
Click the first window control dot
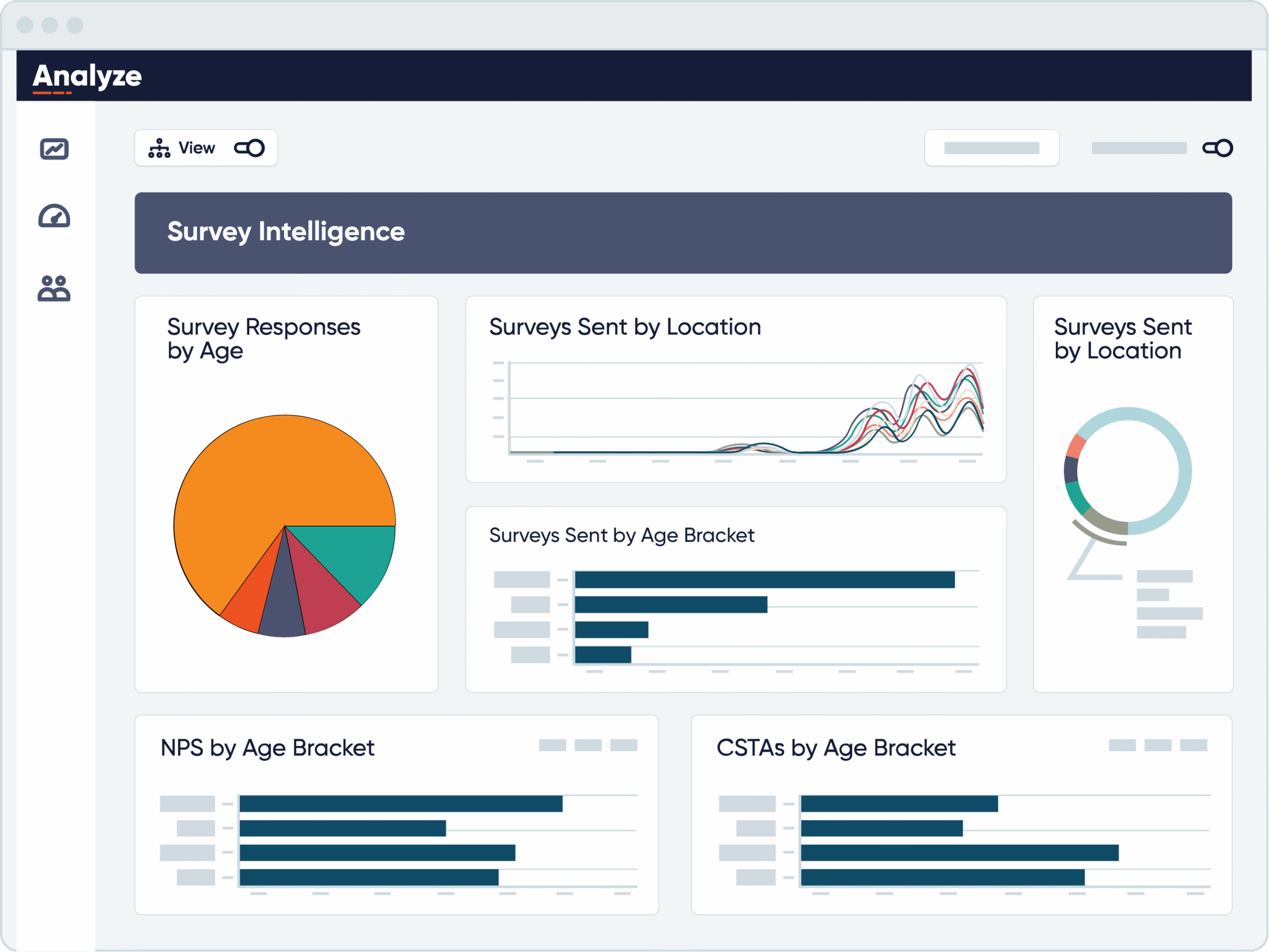[x=25, y=25]
